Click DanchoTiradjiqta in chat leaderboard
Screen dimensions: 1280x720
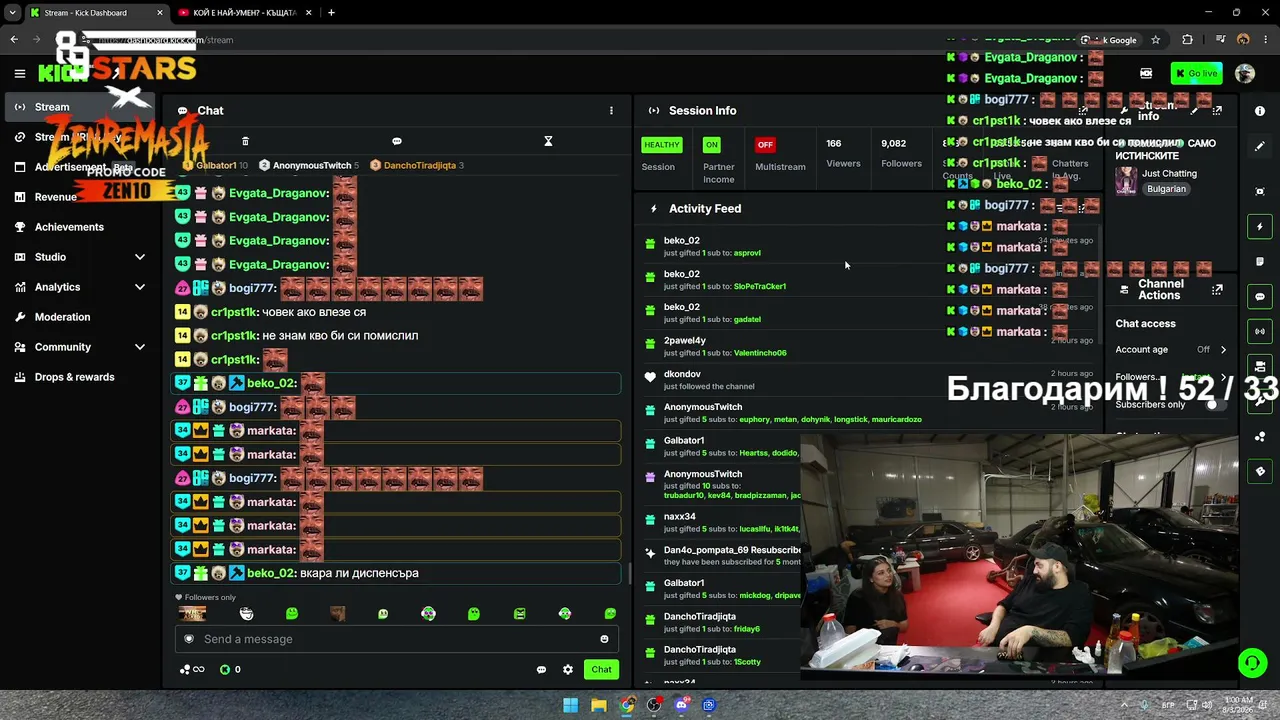click(x=420, y=165)
